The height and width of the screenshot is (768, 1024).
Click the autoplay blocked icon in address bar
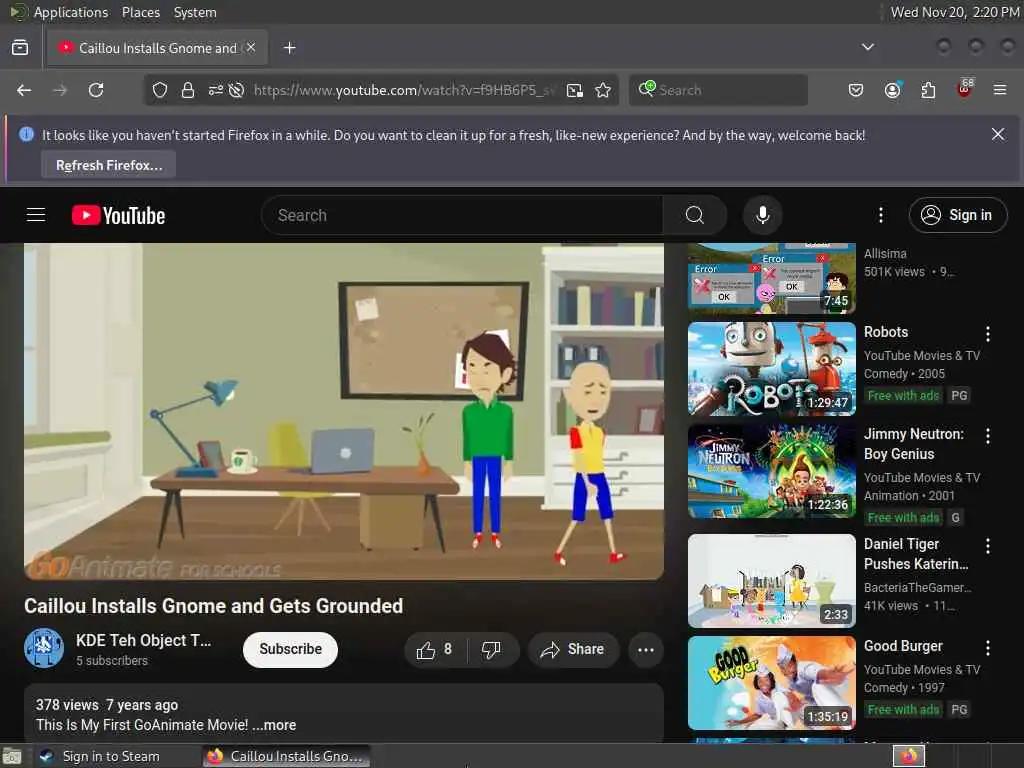[x=236, y=90]
